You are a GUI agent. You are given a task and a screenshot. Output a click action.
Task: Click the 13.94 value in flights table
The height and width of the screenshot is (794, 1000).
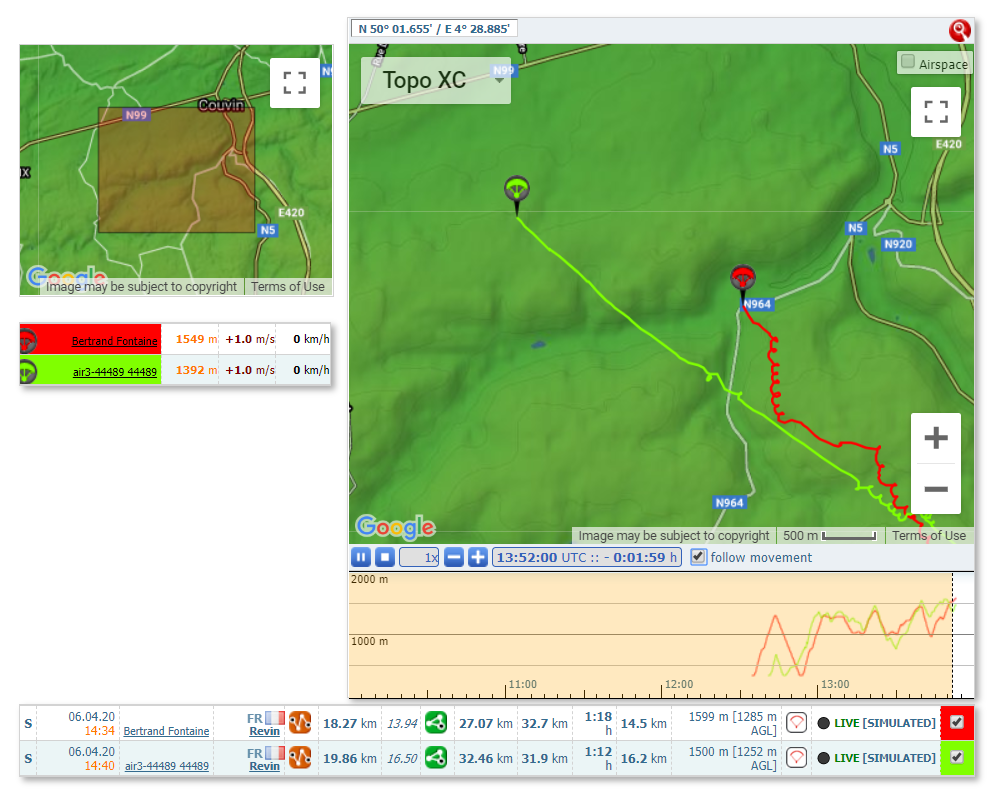click(x=402, y=724)
